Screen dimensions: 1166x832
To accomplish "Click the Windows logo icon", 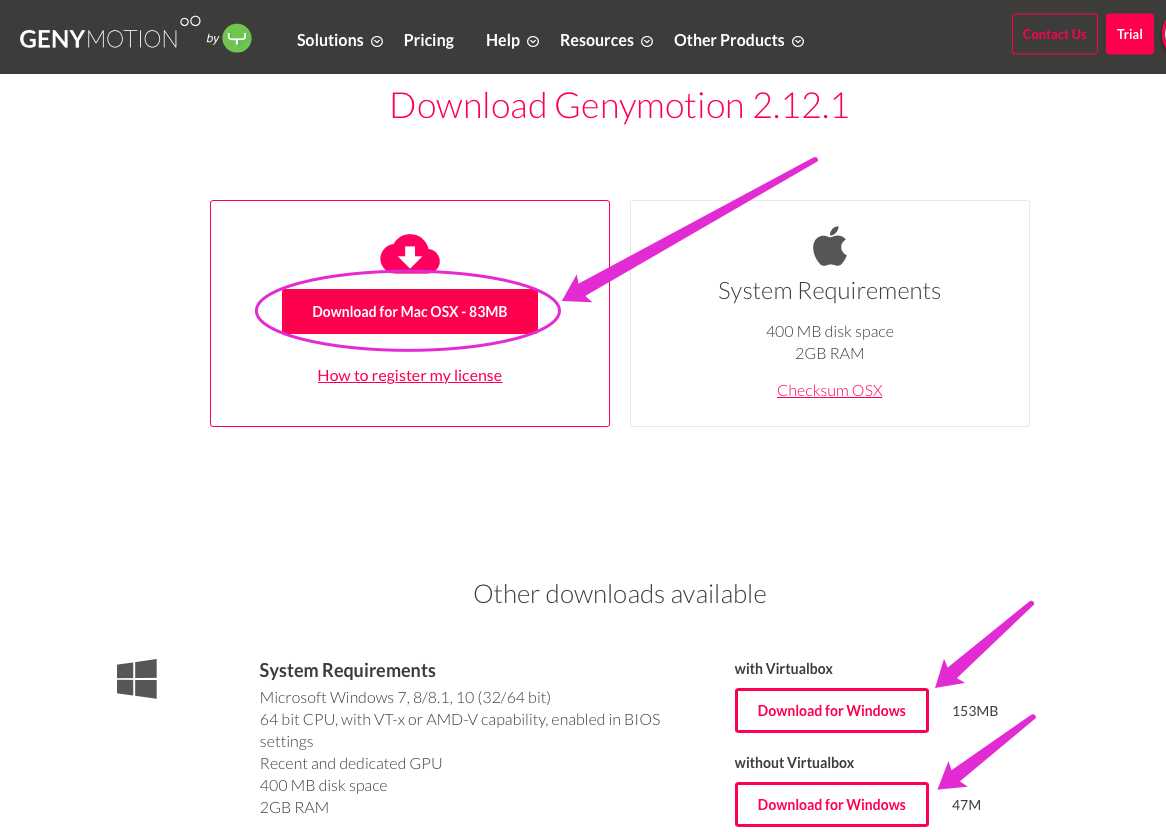I will click(x=137, y=679).
